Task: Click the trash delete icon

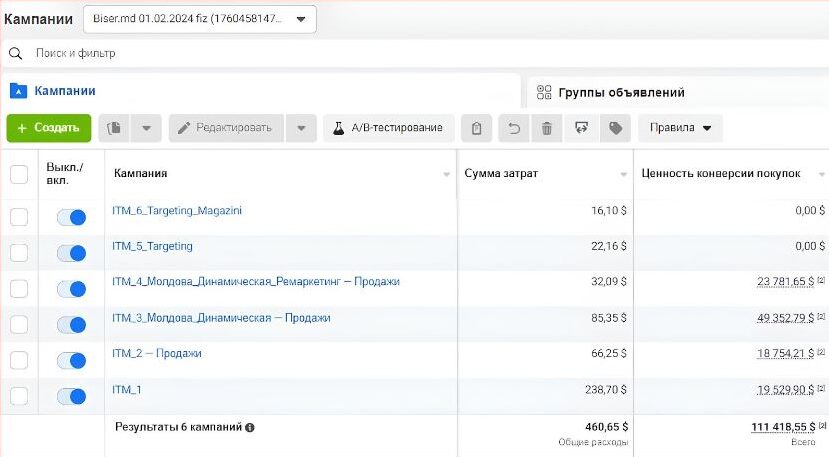Action: pos(546,128)
